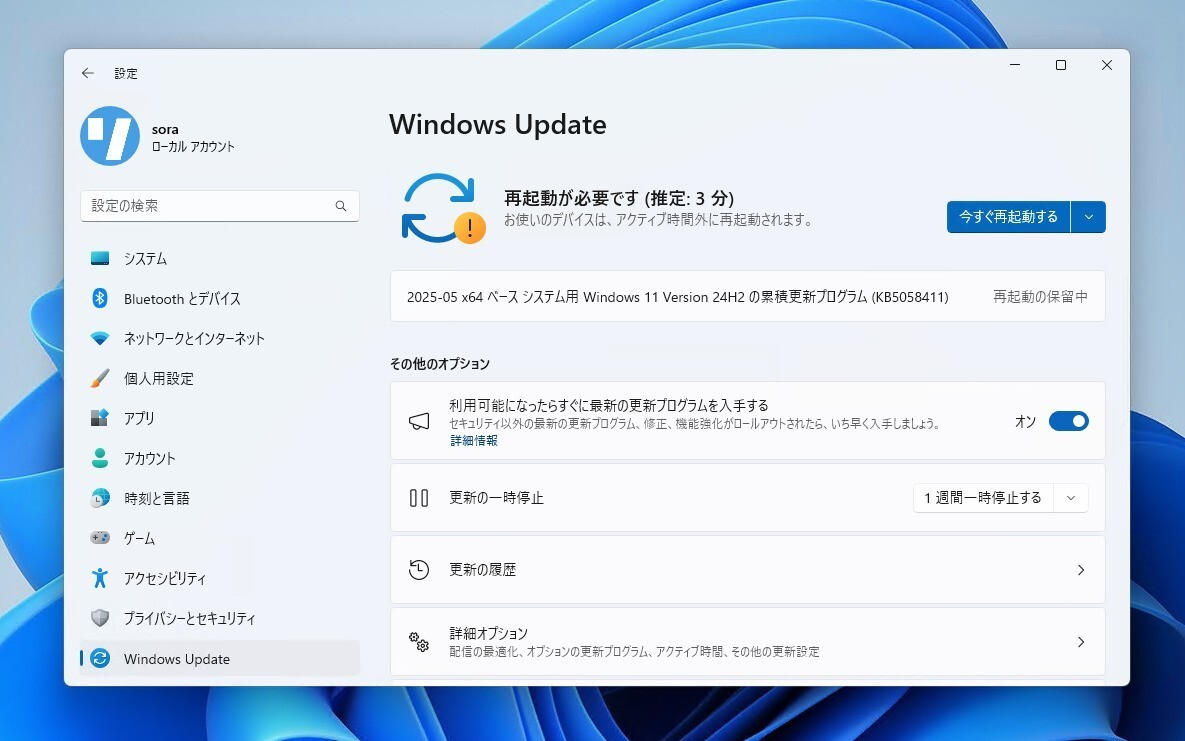Image resolution: width=1185 pixels, height=741 pixels.
Task: Open 更新の履歴 via its chevron
Action: [x=1081, y=569]
